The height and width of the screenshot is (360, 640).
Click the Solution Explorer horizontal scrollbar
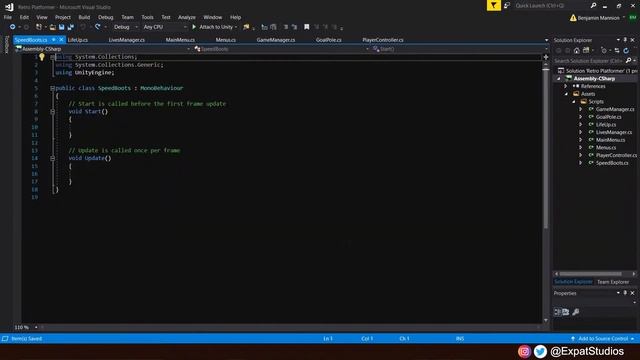(x=590, y=274)
